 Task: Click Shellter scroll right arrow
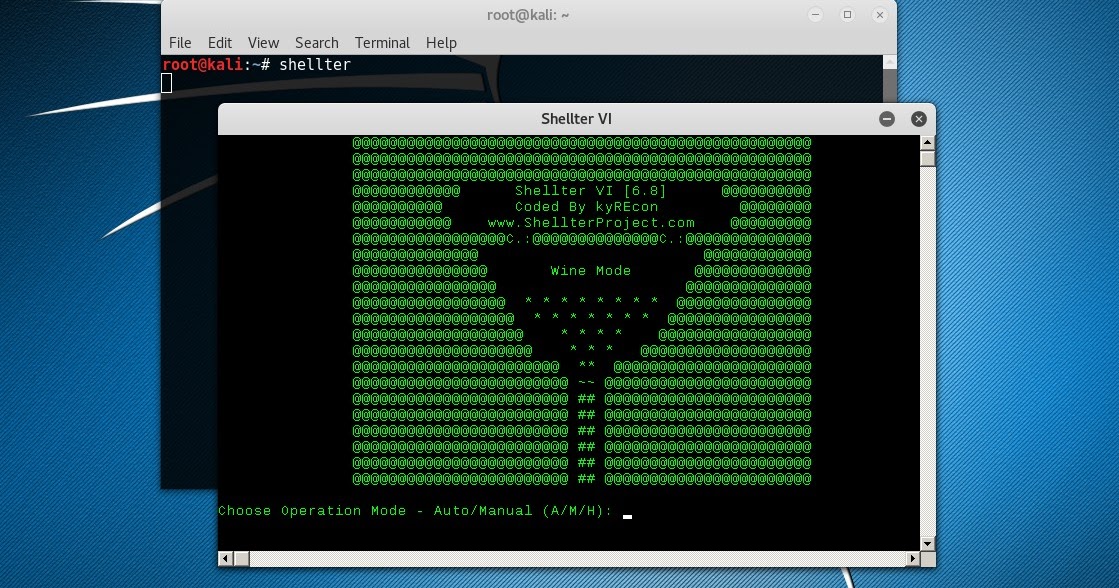[913, 559]
